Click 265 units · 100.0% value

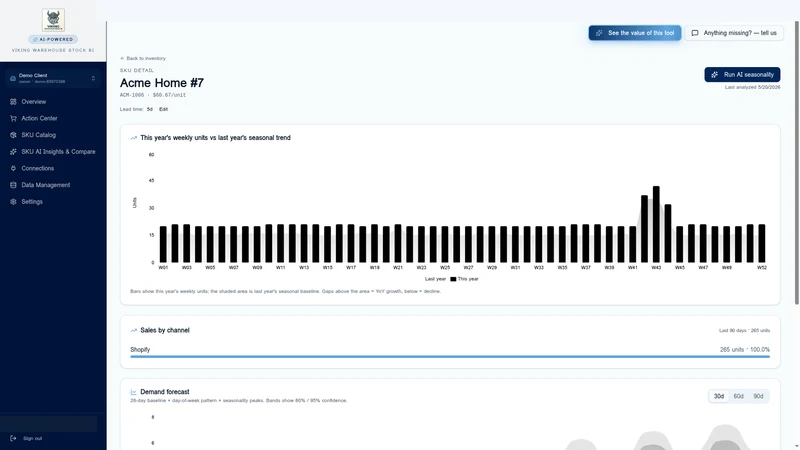(x=745, y=349)
